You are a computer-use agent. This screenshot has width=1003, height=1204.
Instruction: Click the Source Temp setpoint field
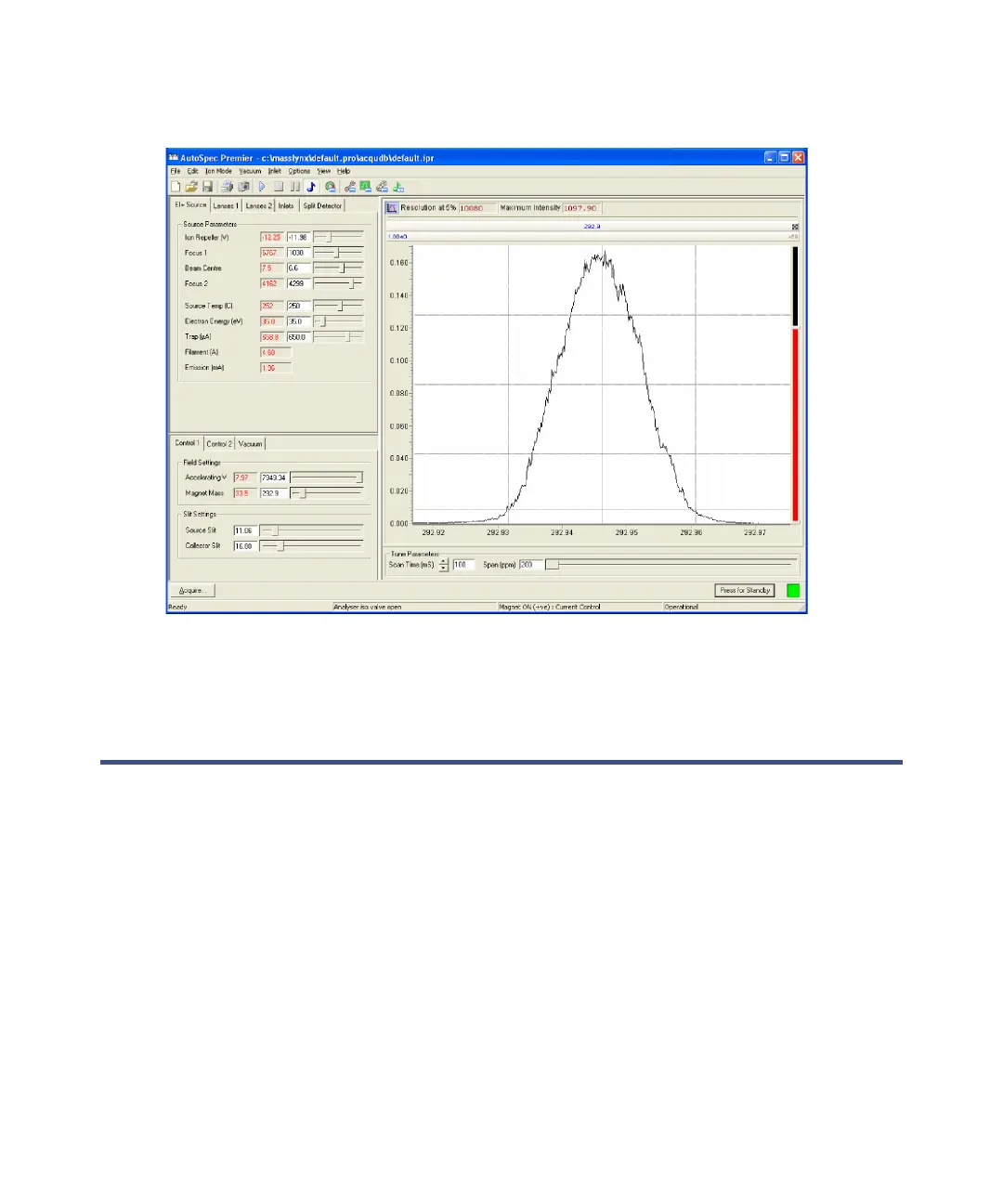(x=298, y=306)
